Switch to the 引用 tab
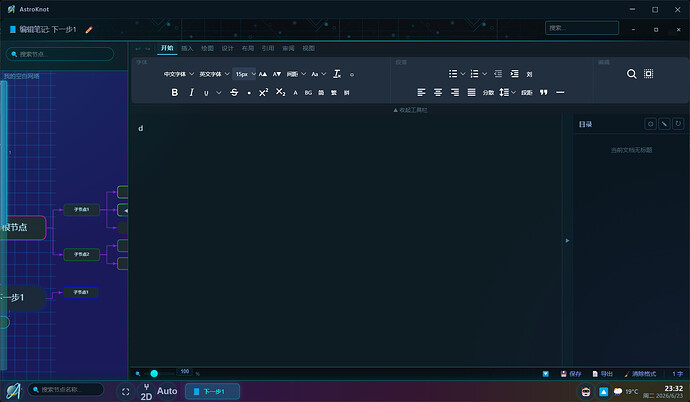 coord(268,48)
